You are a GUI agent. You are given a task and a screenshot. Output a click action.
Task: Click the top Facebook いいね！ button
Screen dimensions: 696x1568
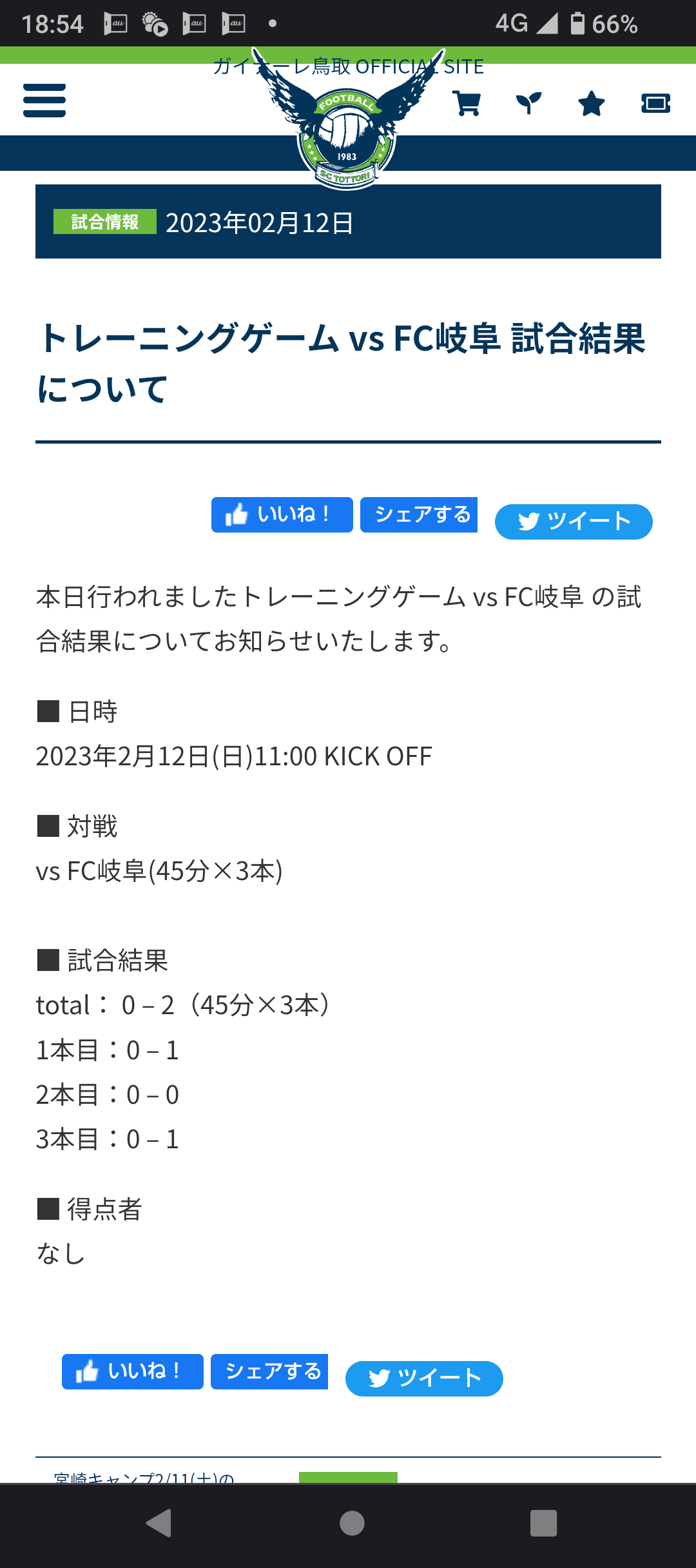click(x=282, y=514)
